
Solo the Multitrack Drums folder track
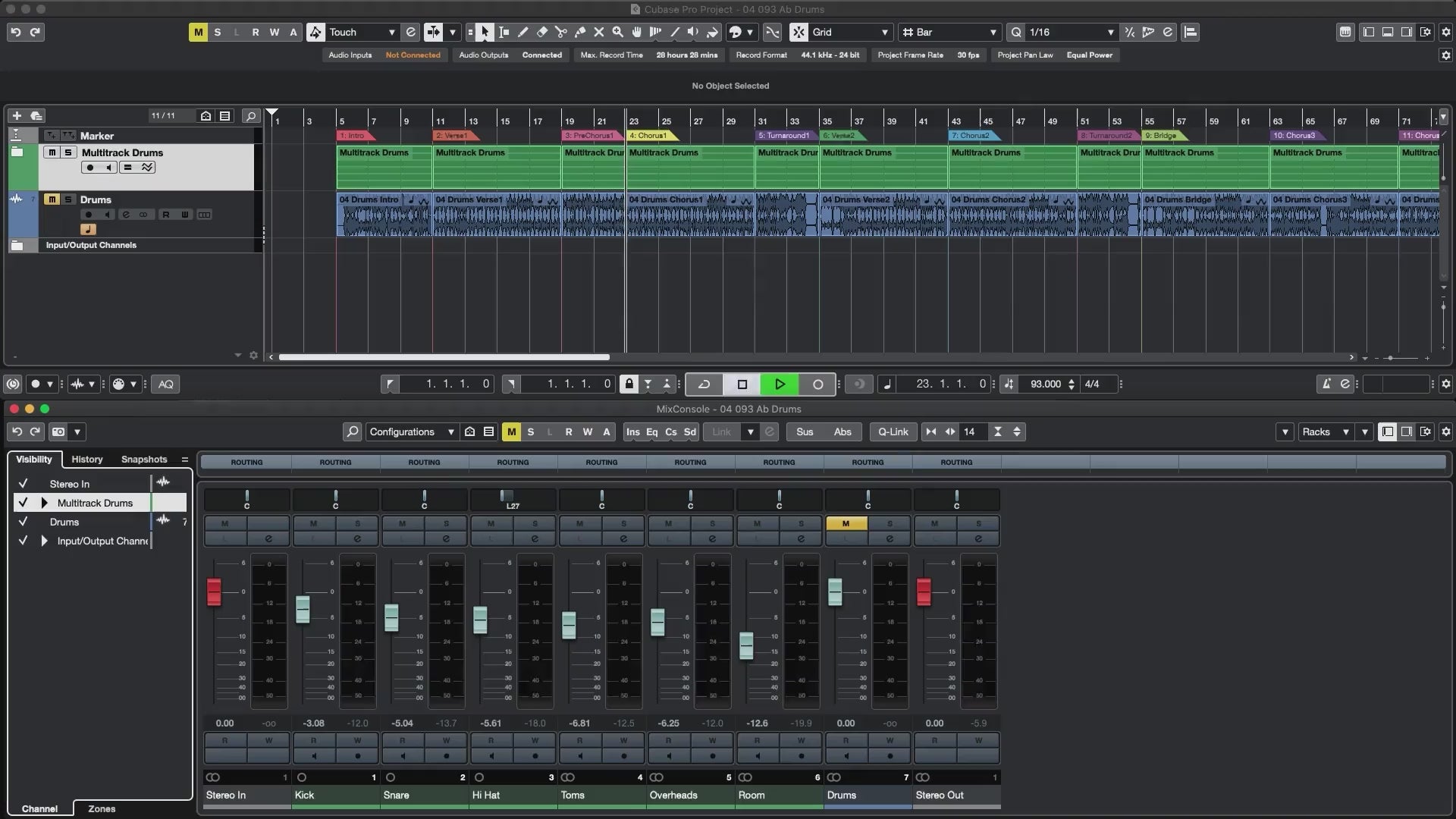(68, 152)
